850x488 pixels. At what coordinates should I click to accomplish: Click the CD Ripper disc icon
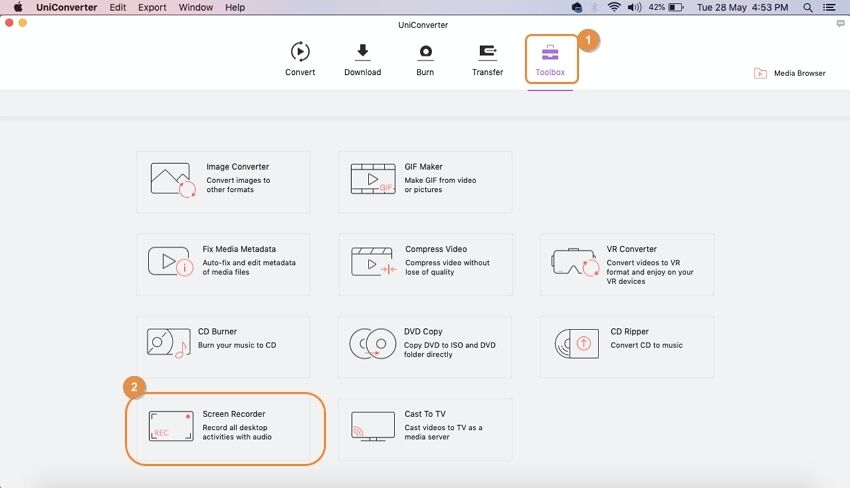click(x=577, y=344)
